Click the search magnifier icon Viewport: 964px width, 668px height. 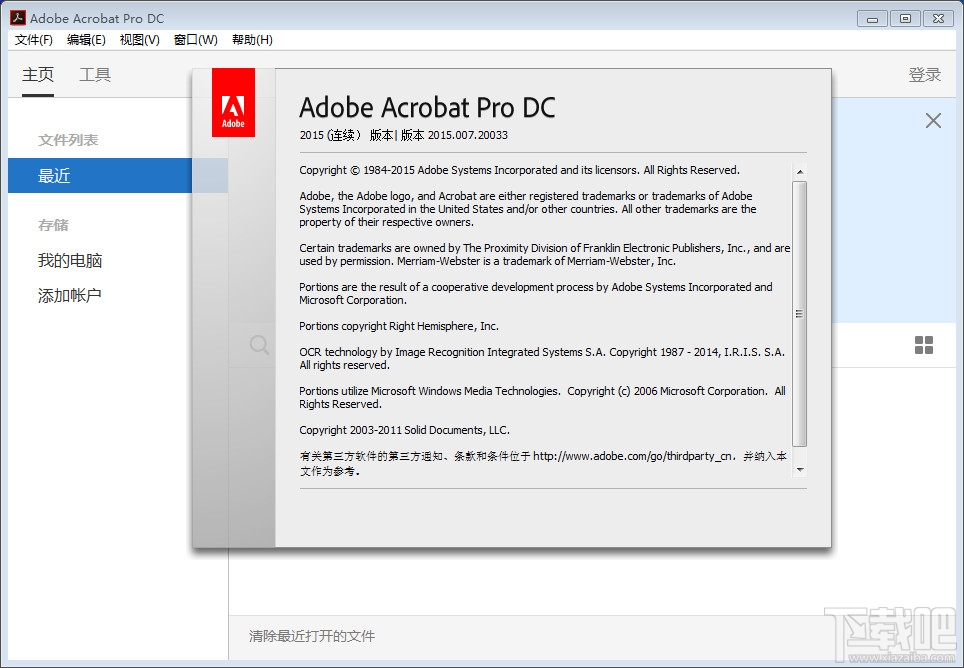[259, 345]
